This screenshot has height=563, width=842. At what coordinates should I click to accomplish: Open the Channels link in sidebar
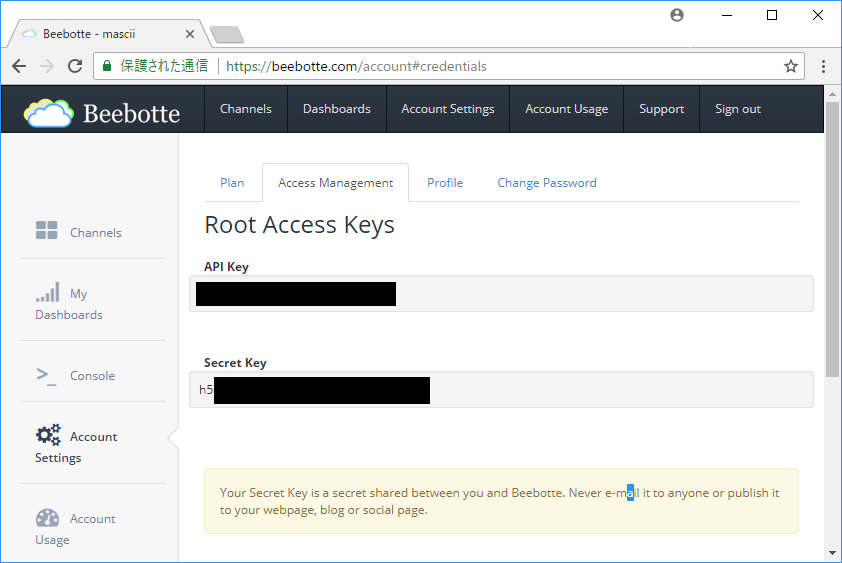(x=96, y=233)
